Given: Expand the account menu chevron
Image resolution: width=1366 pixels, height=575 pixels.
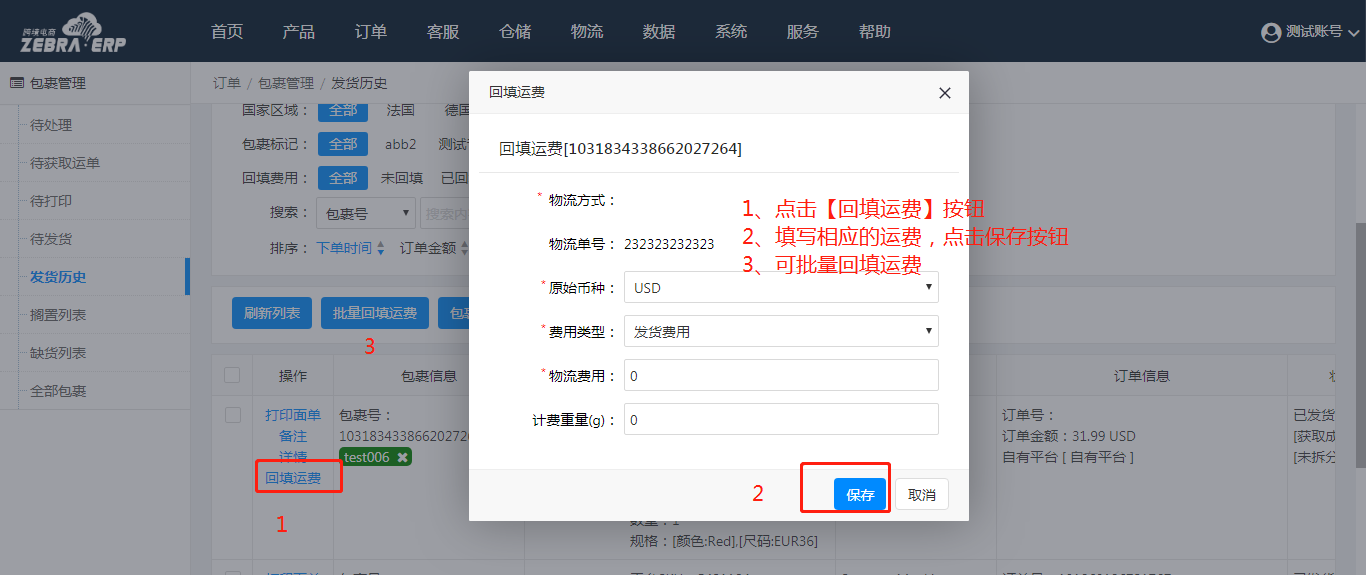Looking at the screenshot, I should 1353,33.
